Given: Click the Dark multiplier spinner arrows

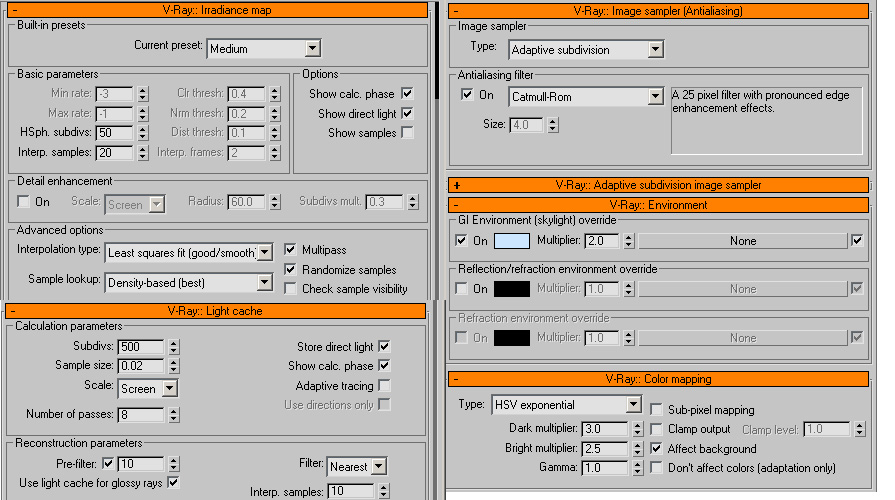Looking at the screenshot, I should [x=638, y=429].
